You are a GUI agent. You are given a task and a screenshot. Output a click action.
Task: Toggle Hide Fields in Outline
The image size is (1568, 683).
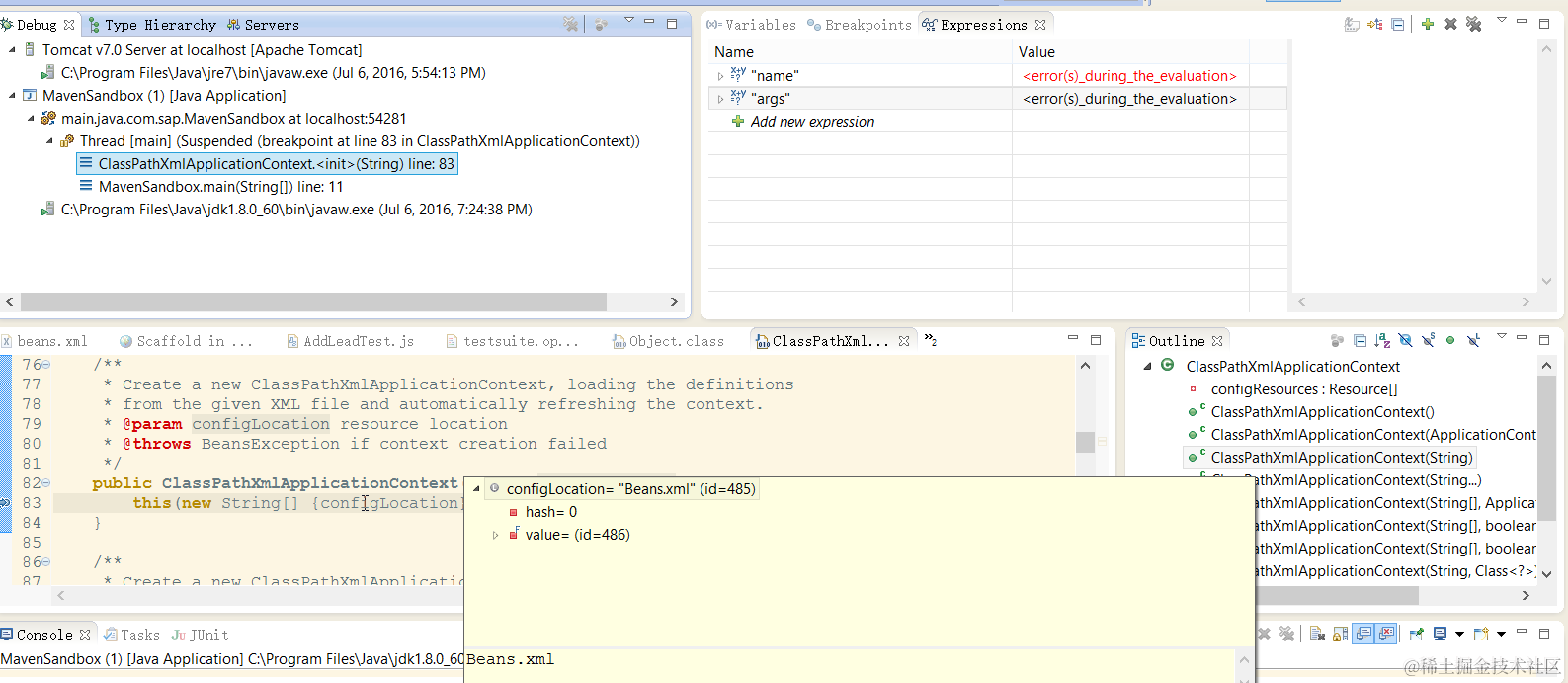[x=1405, y=341]
